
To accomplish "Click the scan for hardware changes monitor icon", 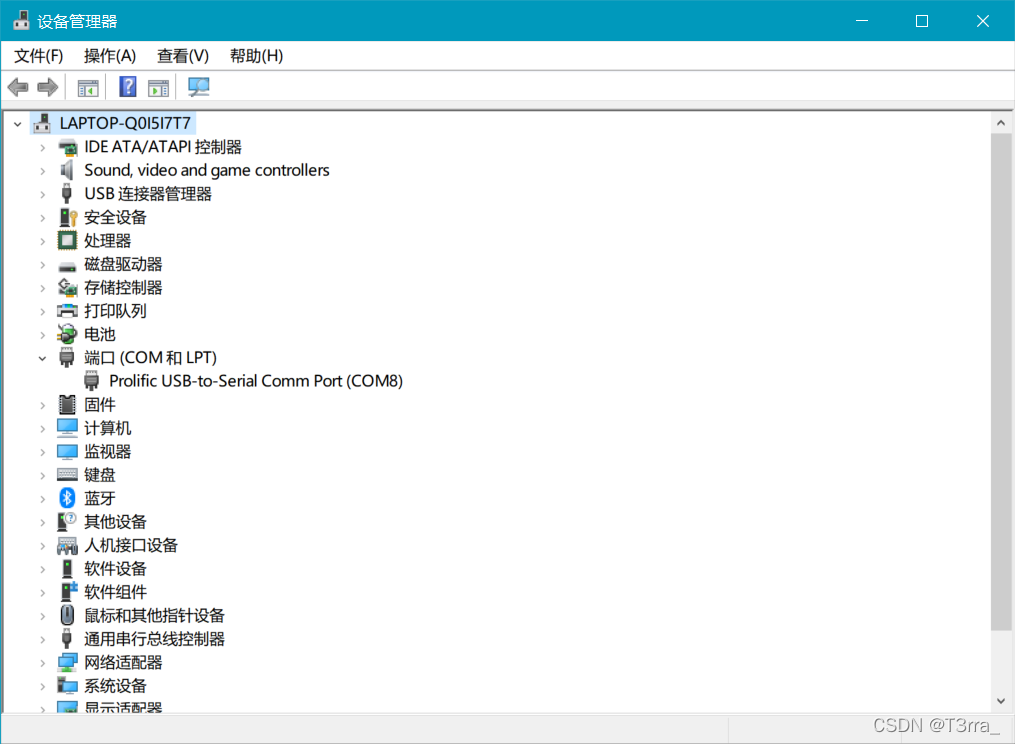I will click(199, 87).
